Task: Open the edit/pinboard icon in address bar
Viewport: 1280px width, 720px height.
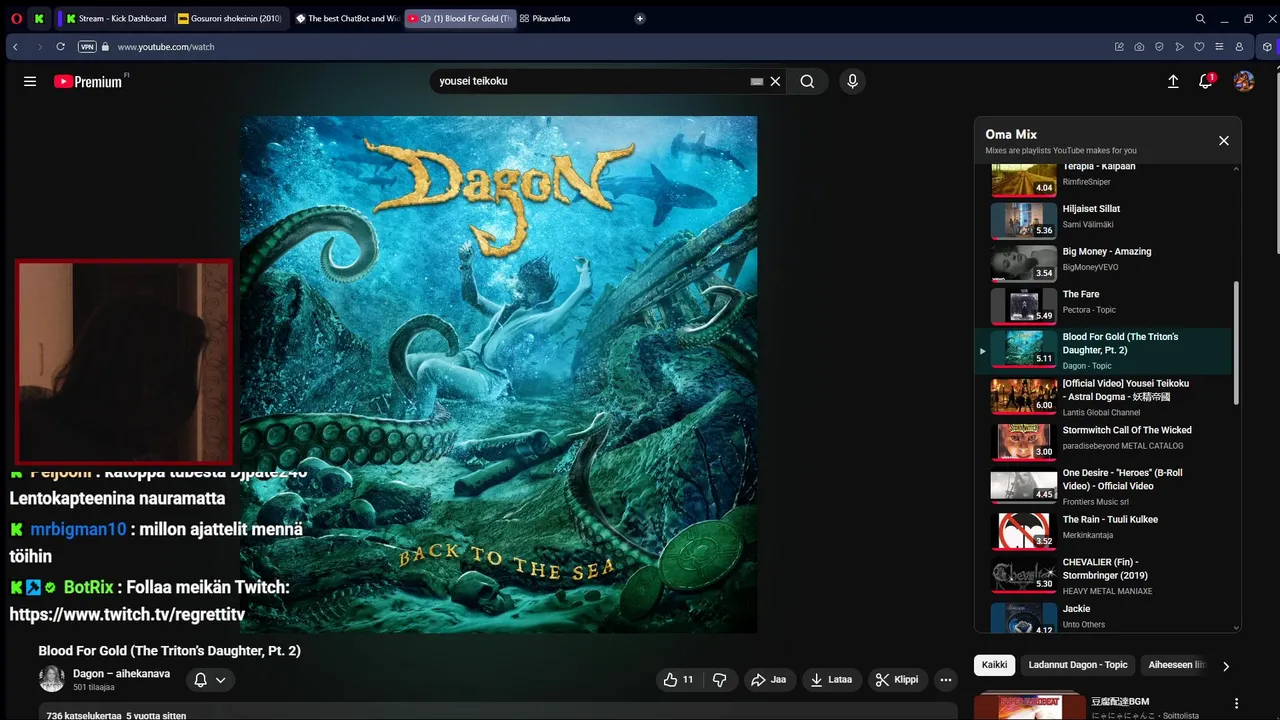Action: [1119, 47]
